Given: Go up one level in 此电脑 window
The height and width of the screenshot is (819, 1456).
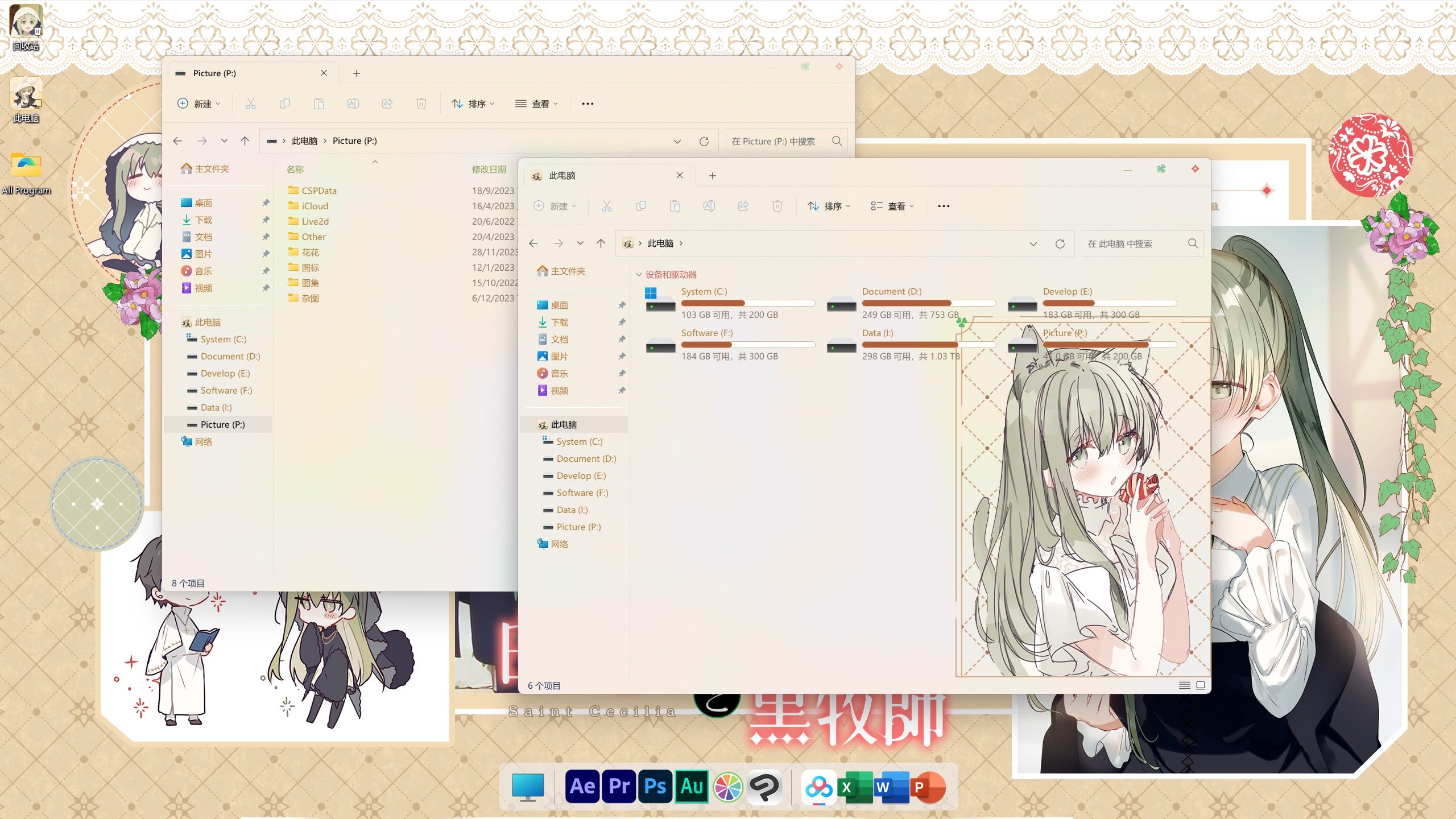Looking at the screenshot, I should 601,243.
